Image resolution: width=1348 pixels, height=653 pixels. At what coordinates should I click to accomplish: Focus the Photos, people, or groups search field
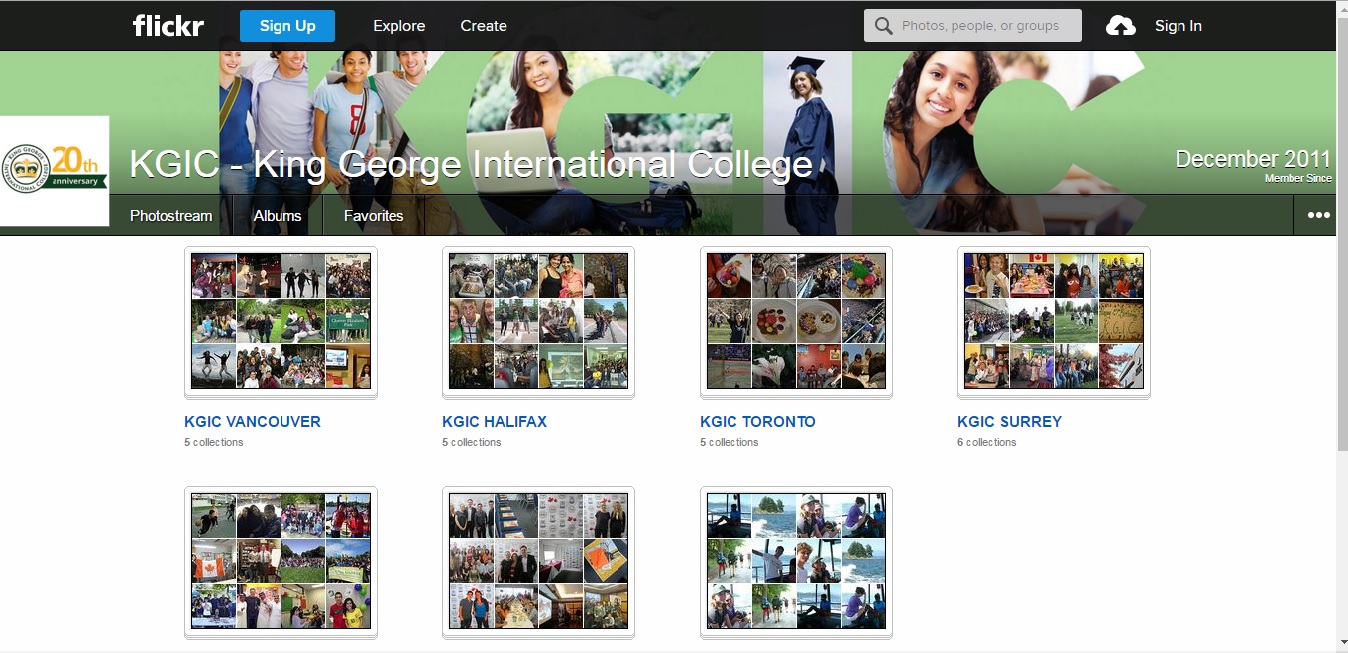point(973,26)
